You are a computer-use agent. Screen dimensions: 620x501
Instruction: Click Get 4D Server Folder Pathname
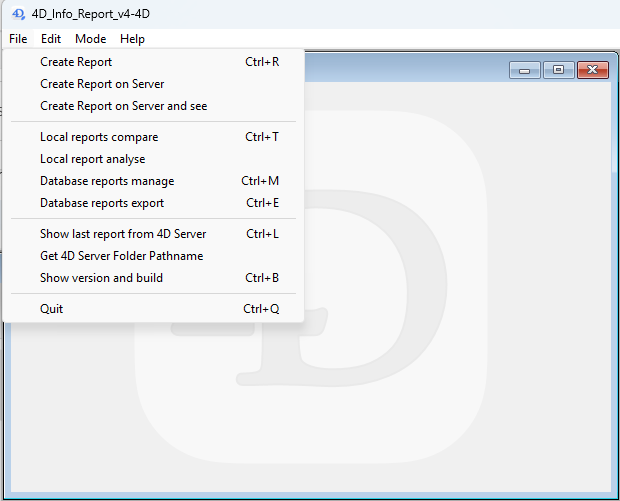coord(121,256)
